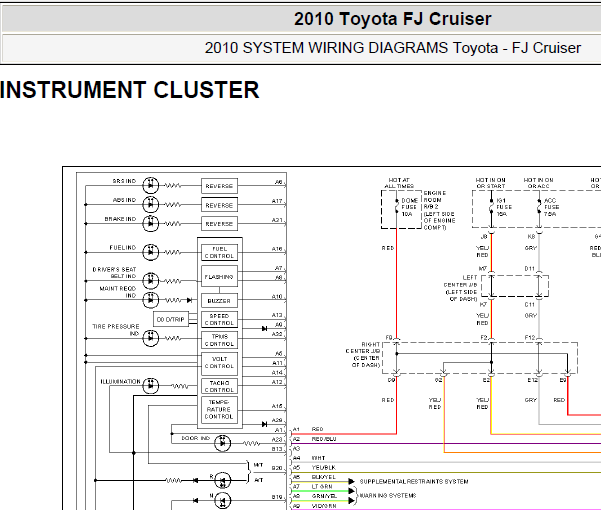Click the 'MAINT REQD IND' label
This screenshot has width=601, height=510.
[x=118, y=292]
